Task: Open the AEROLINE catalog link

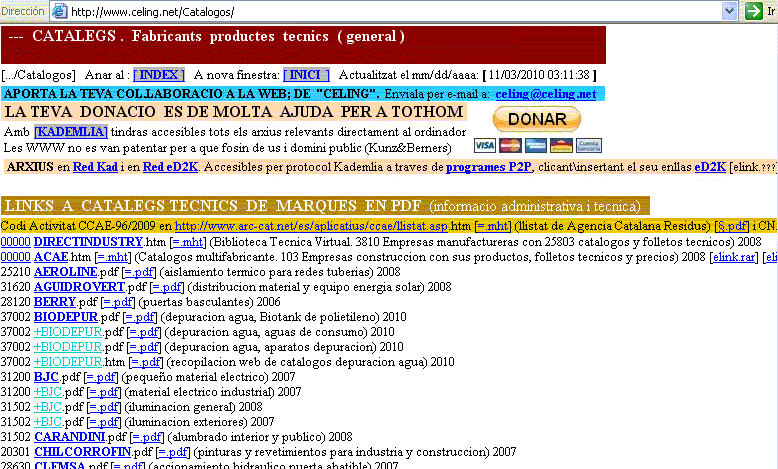Action: [x=65, y=272]
